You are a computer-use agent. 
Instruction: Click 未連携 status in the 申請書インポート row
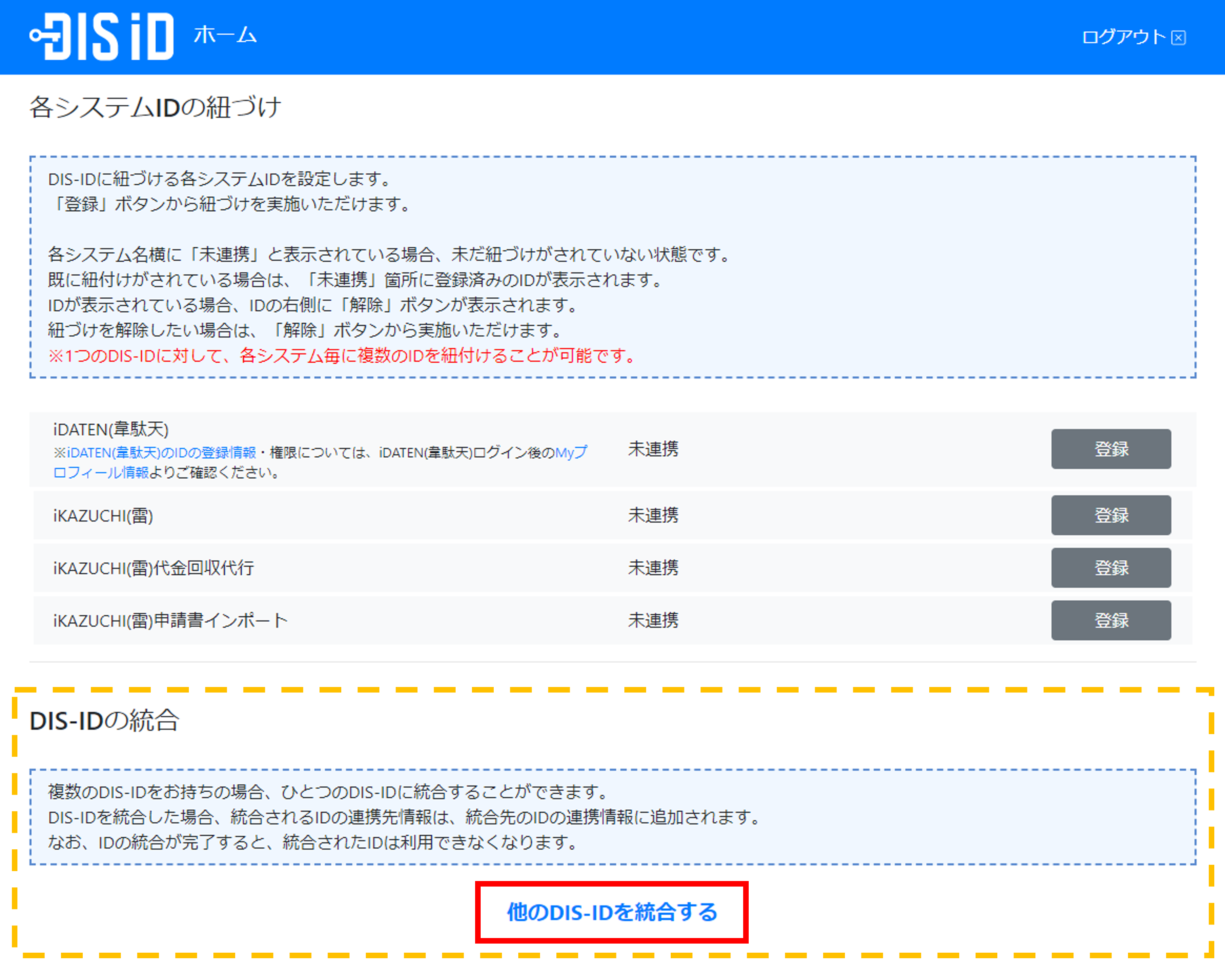[x=653, y=620]
